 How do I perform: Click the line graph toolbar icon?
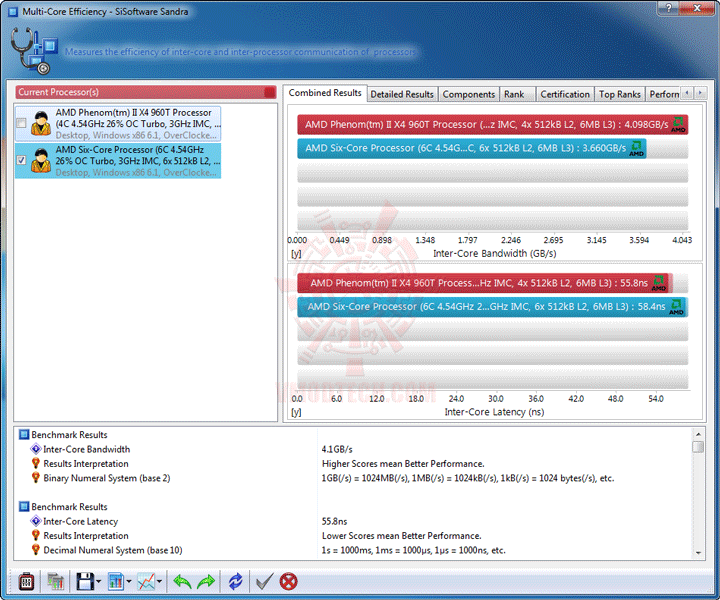point(146,582)
